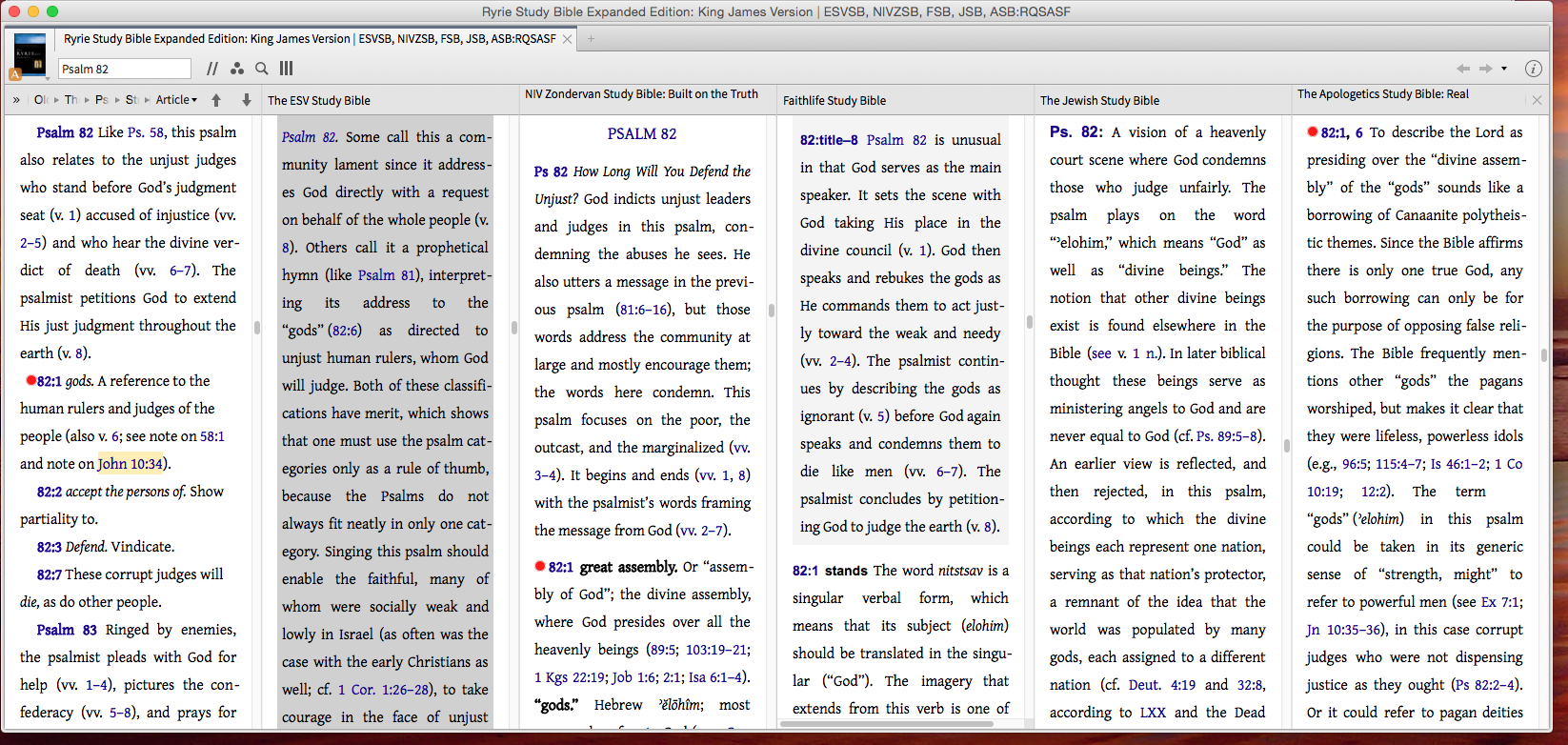Click red note marker beside 82:1 gods
1568x745 pixels.
point(31,380)
